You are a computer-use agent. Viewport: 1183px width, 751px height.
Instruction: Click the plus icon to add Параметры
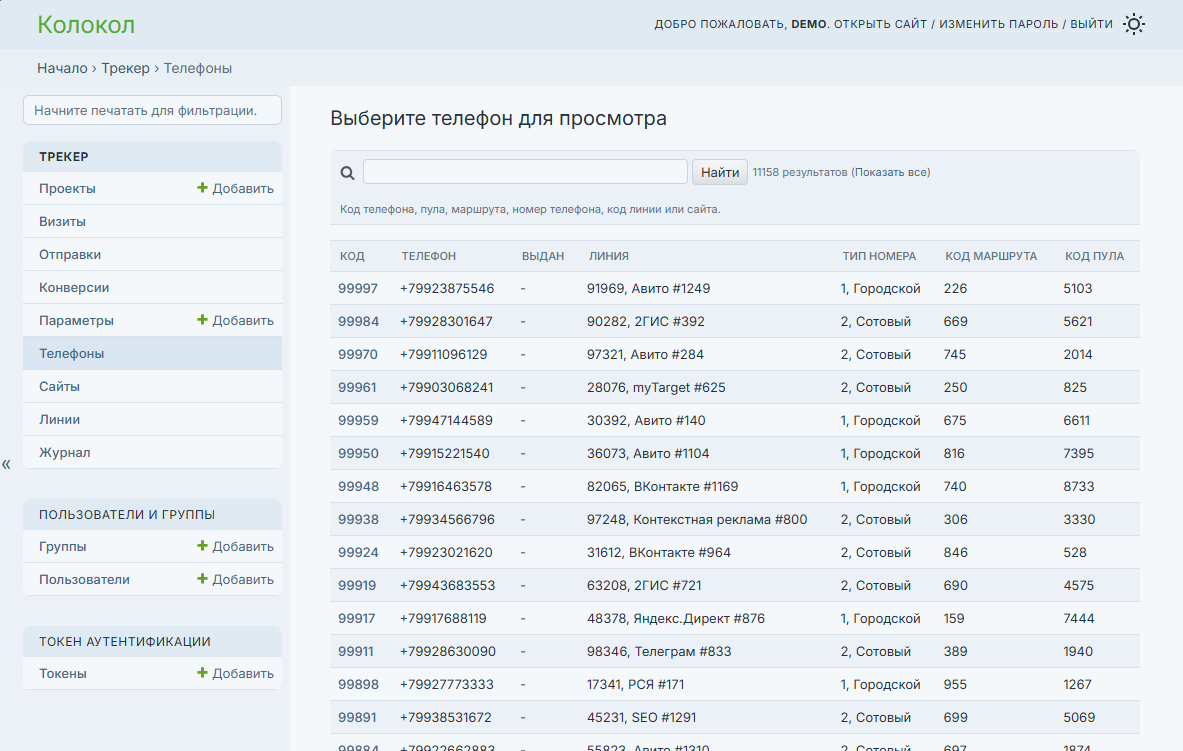pos(201,320)
